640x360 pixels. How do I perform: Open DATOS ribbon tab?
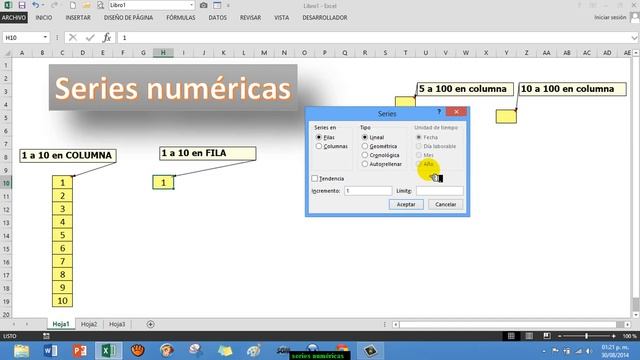coord(218,18)
